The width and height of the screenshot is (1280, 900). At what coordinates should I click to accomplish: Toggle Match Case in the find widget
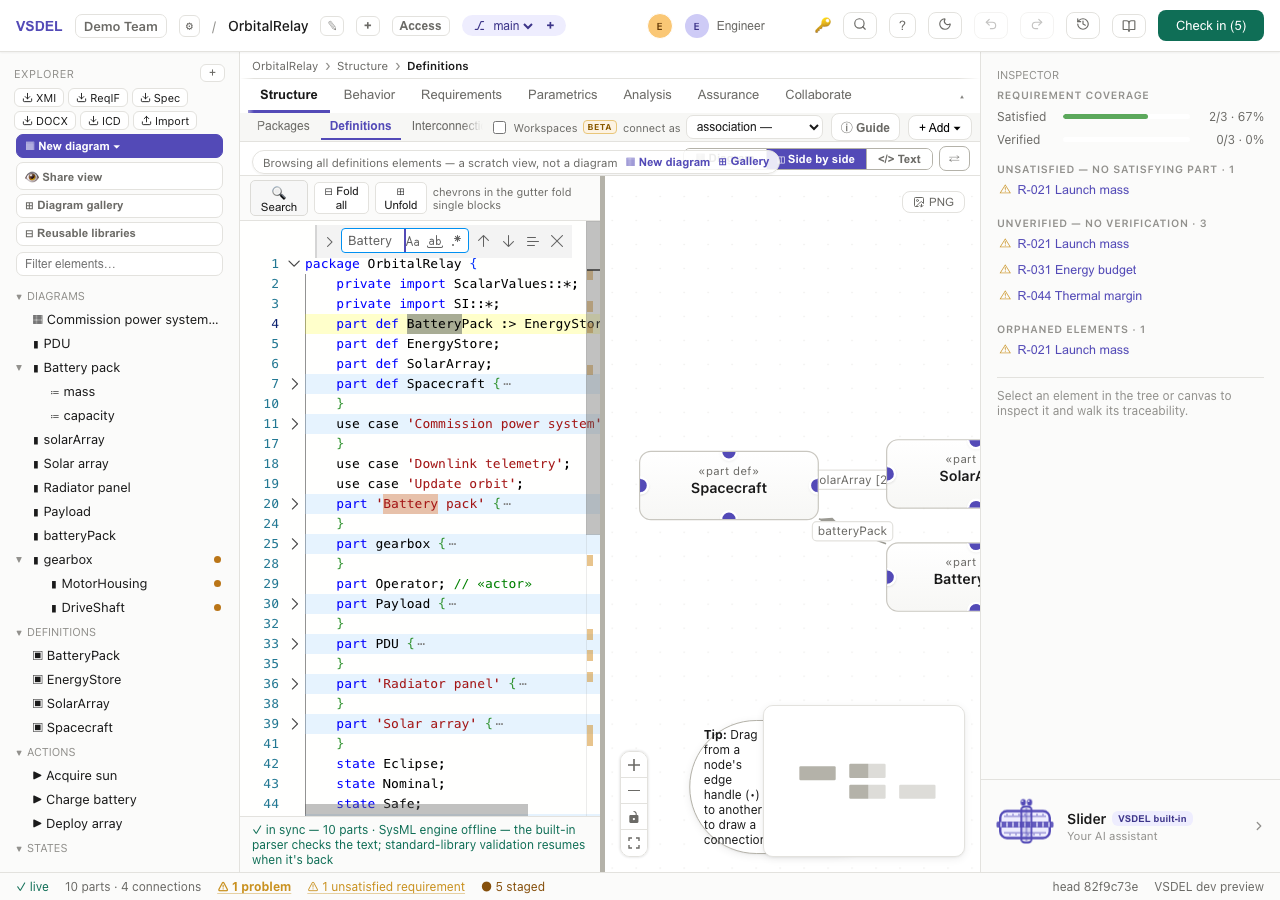(x=413, y=241)
